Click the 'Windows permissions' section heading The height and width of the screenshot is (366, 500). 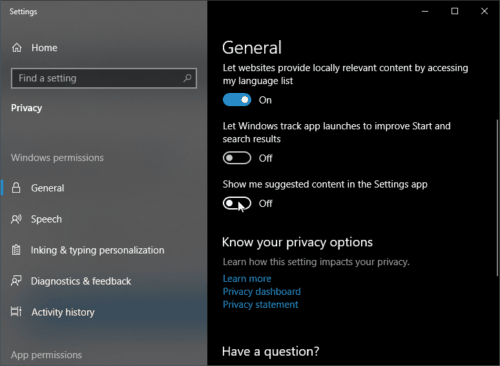(x=57, y=158)
